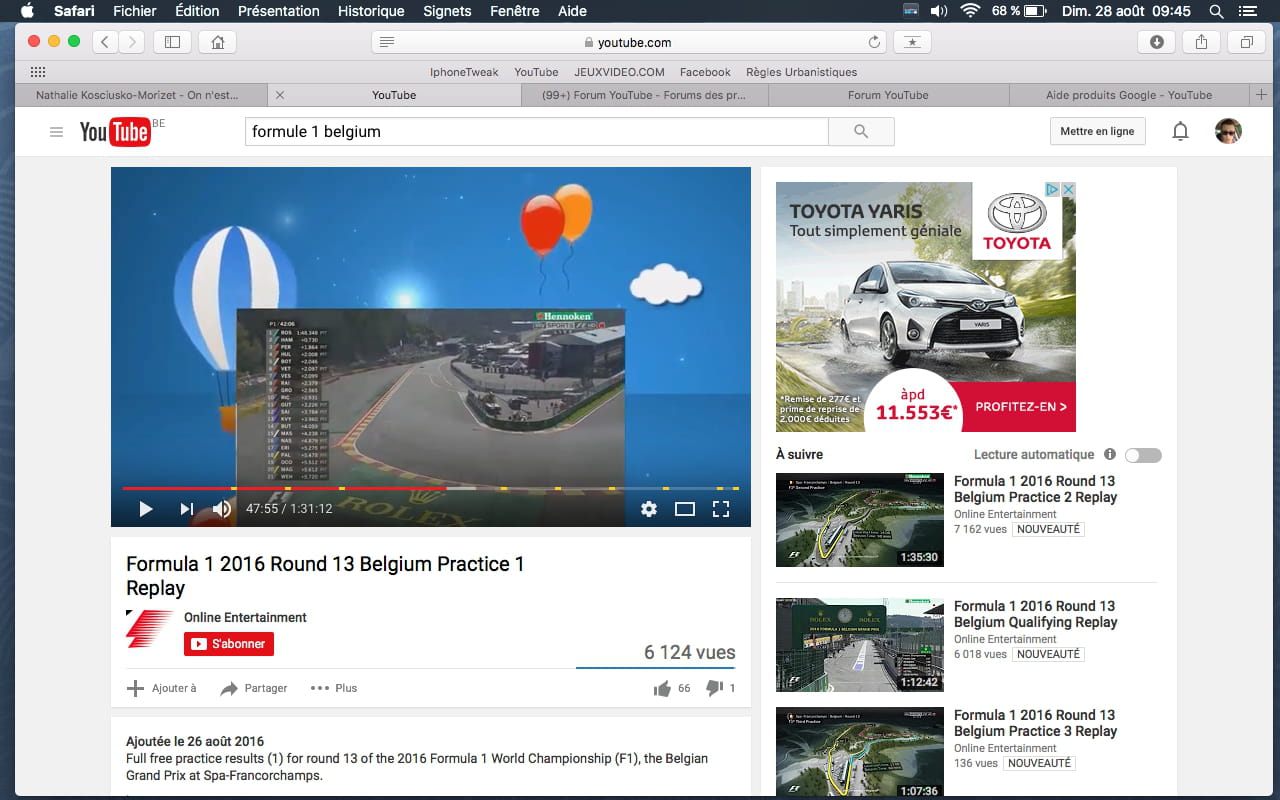Image resolution: width=1280 pixels, height=800 pixels.
Task: Open Règles Urbanistiques bookmark
Action: point(801,72)
